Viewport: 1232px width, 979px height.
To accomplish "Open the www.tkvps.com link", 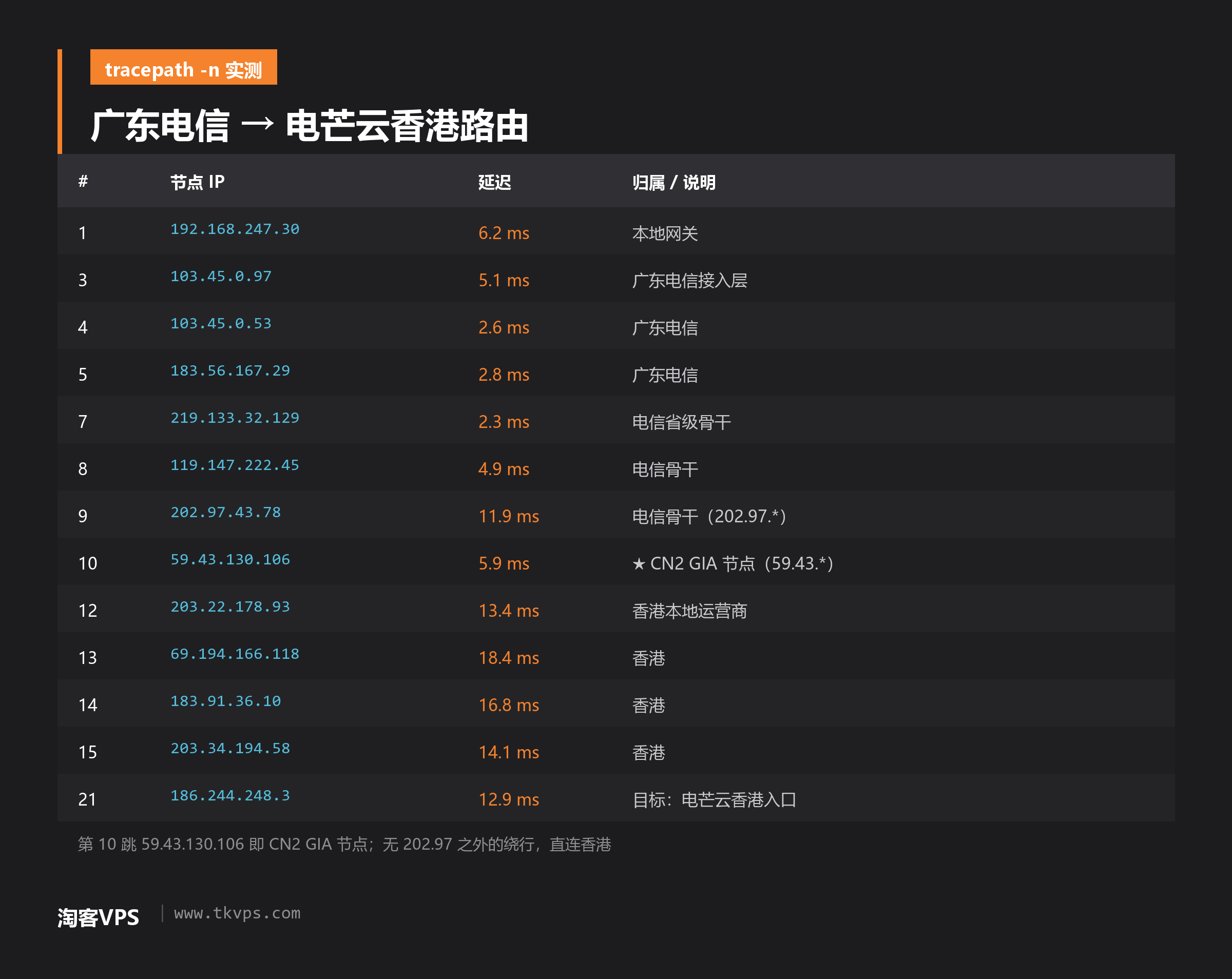I will (237, 913).
